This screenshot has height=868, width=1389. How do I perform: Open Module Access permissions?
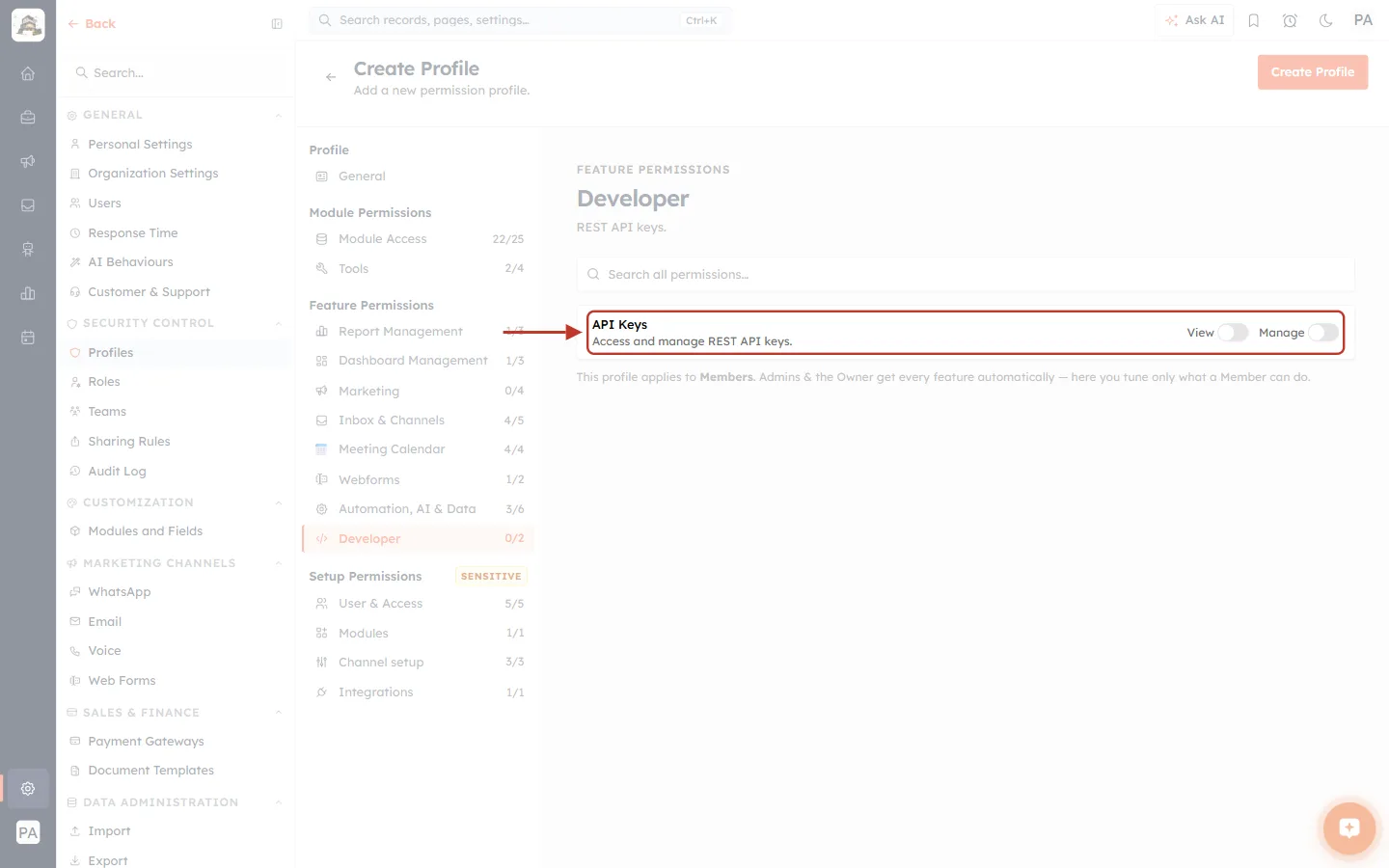point(419,239)
